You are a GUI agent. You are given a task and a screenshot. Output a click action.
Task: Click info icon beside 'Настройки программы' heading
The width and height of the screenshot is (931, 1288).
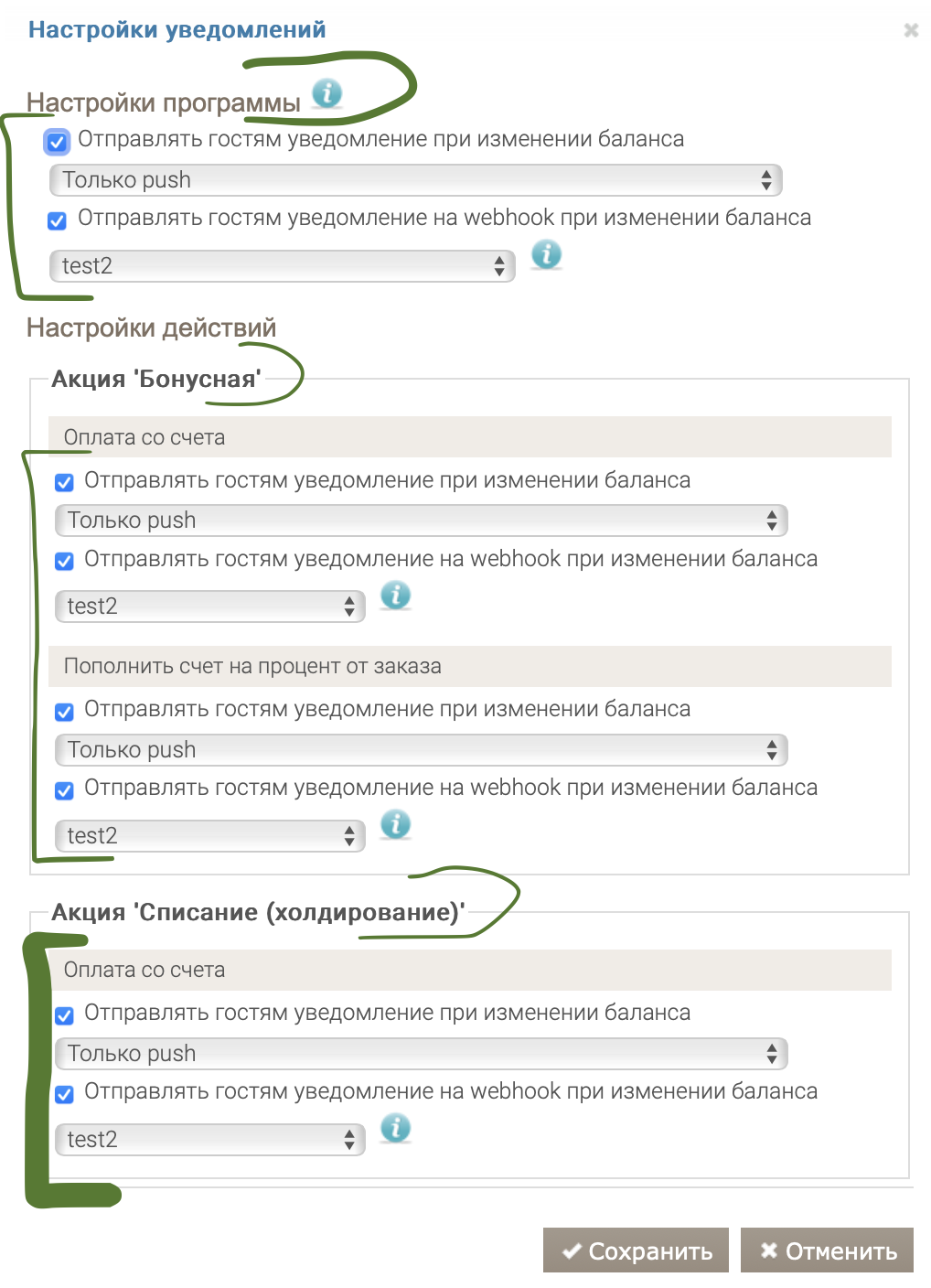(326, 92)
